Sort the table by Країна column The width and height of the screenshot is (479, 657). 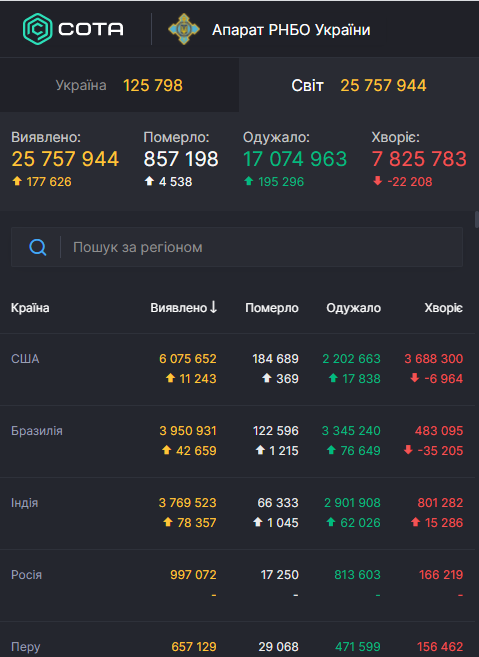tap(30, 308)
